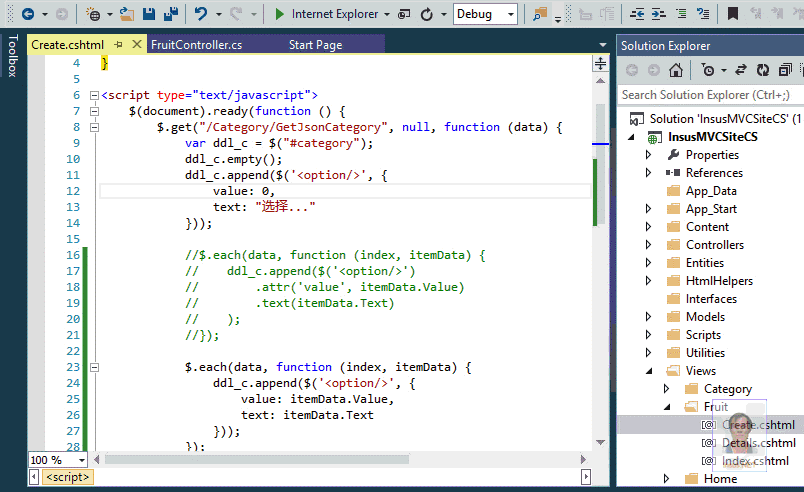Decrease line indent with the toolbar icon
The width and height of the screenshot is (804, 492).
click(x=637, y=14)
